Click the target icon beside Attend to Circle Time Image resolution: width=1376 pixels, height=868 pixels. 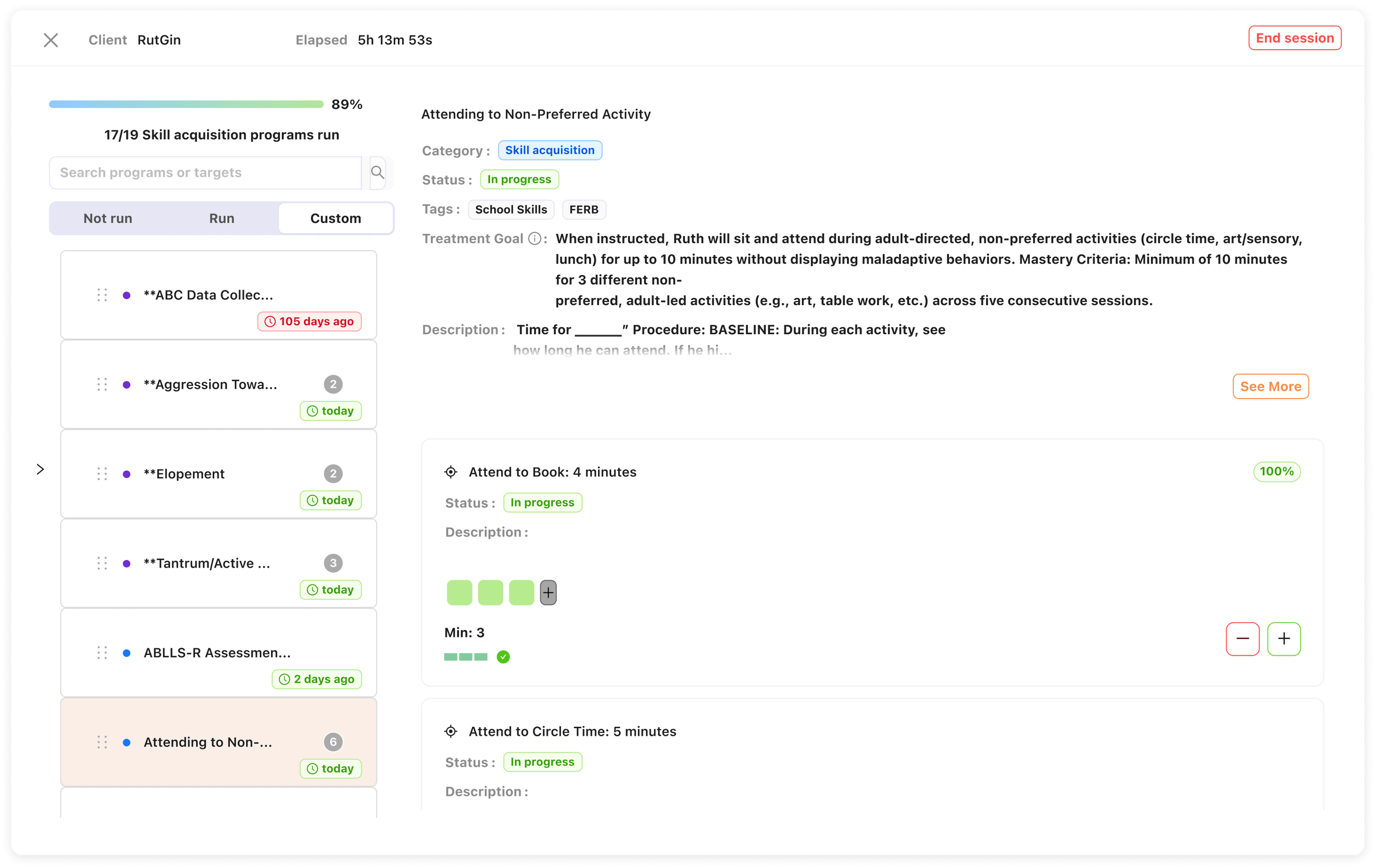tap(451, 731)
